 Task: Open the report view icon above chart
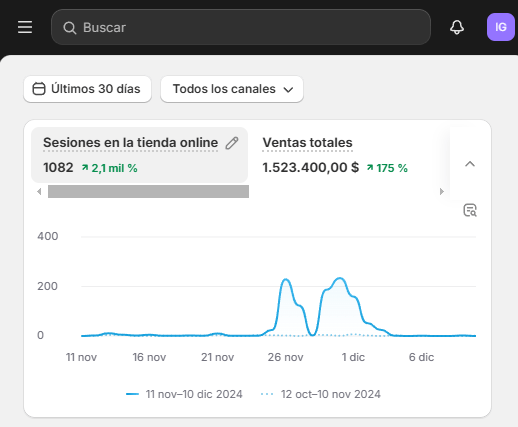470,210
